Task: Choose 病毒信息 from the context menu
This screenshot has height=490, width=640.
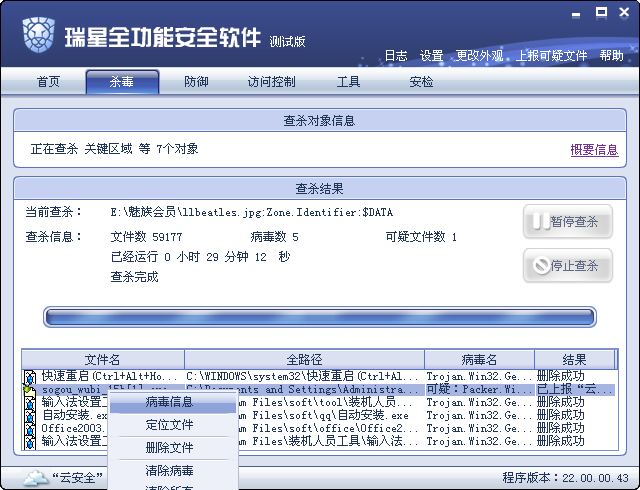Action: 173,402
